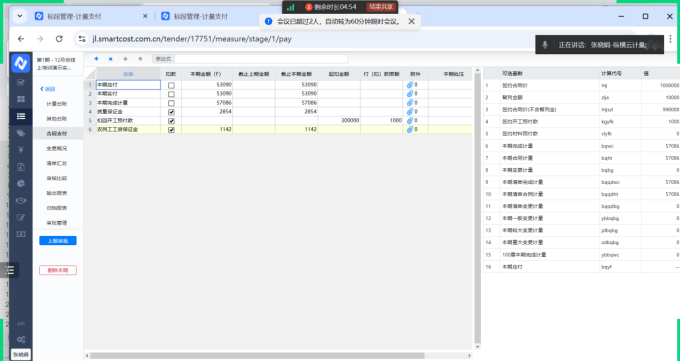The height and width of the screenshot is (361, 680).
Task: Open the settings gear icon in sidebar
Action: coord(20,339)
